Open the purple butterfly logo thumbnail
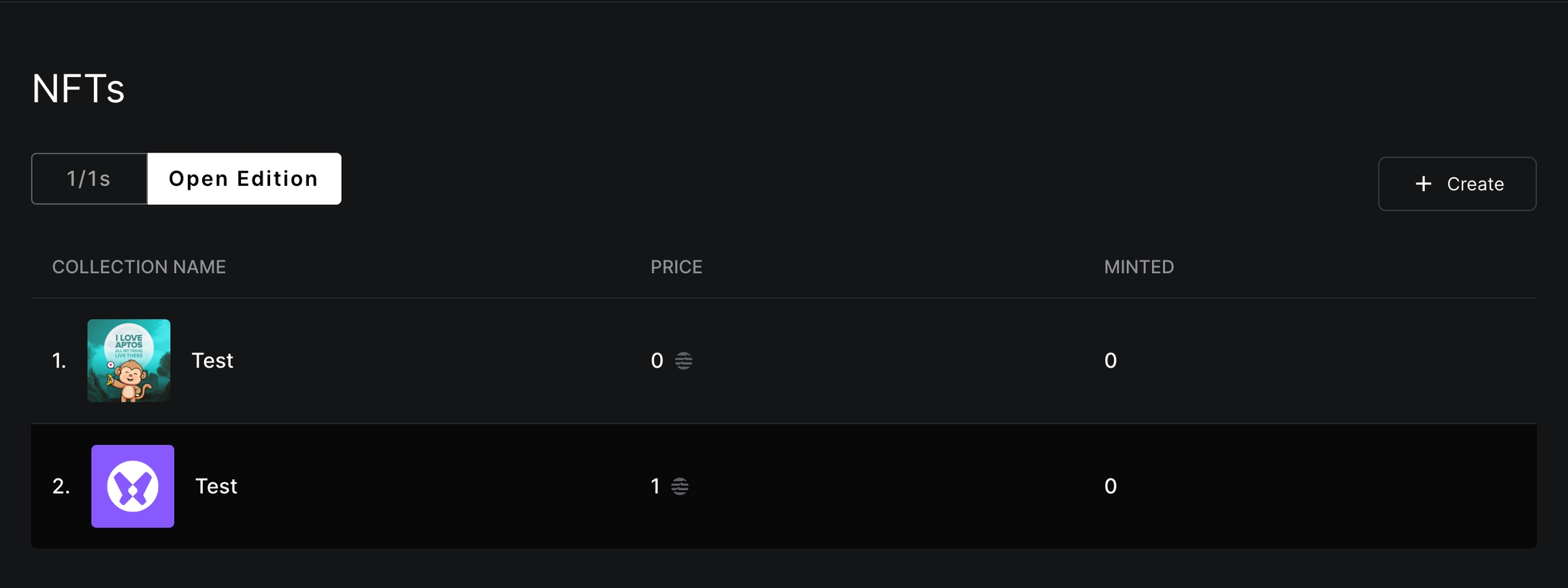The image size is (1568, 588). pos(133,486)
